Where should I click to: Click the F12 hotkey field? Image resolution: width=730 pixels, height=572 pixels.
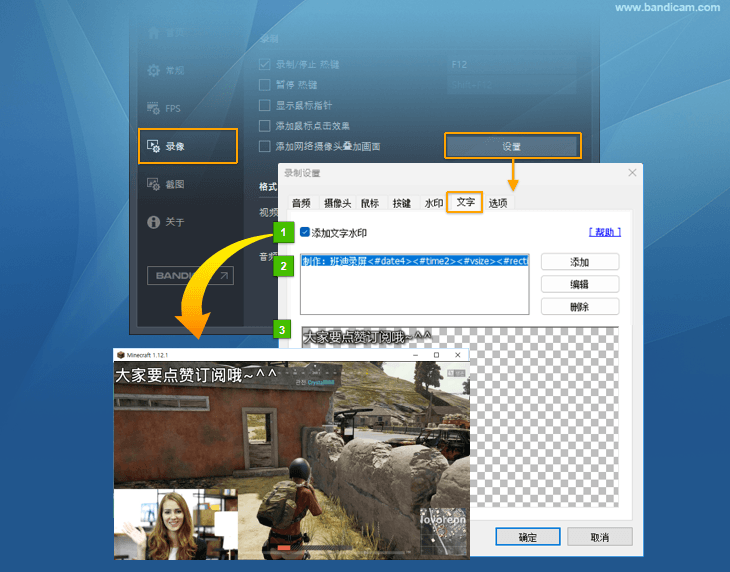(x=512, y=65)
